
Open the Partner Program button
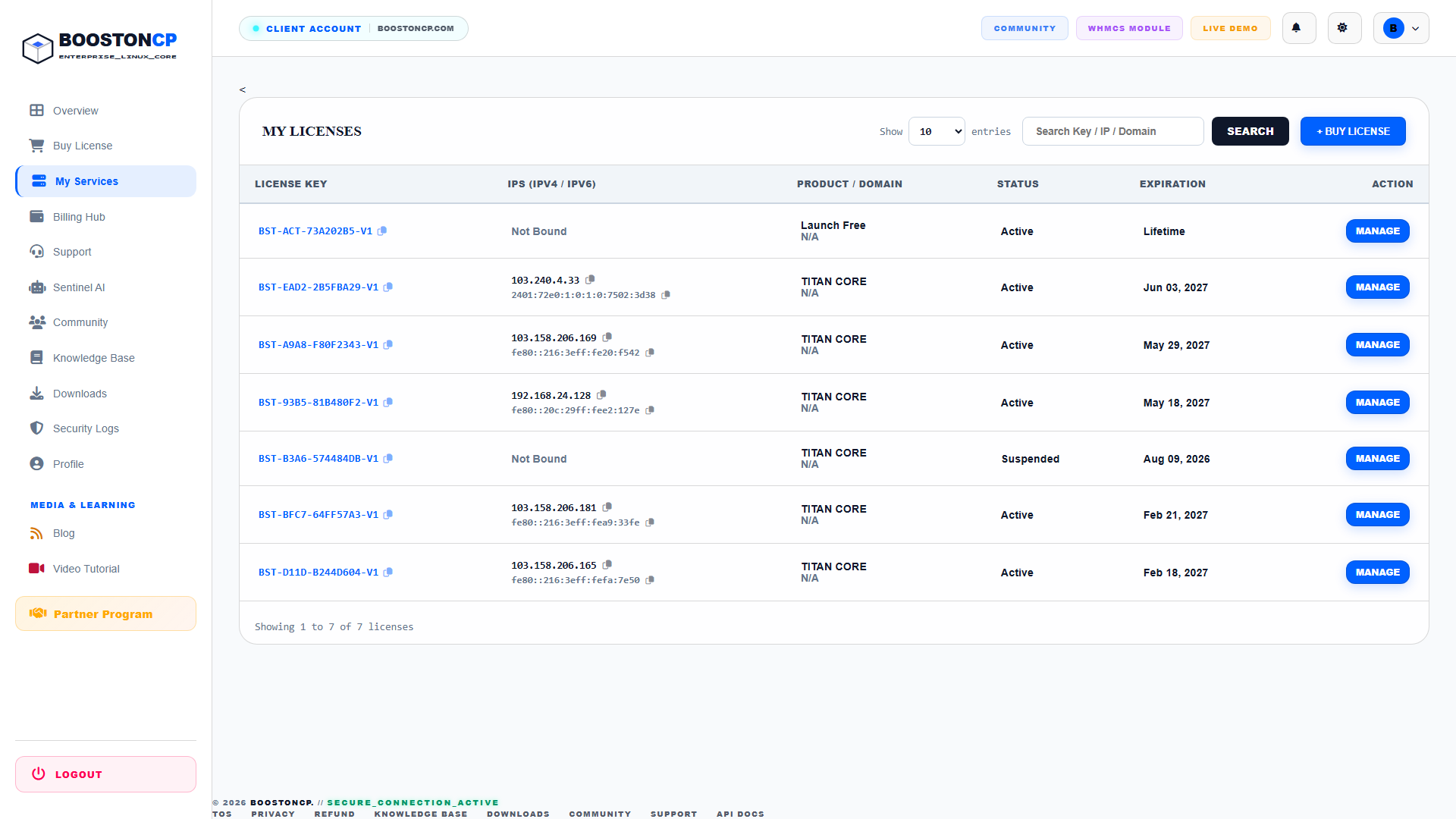pyautogui.click(x=105, y=613)
